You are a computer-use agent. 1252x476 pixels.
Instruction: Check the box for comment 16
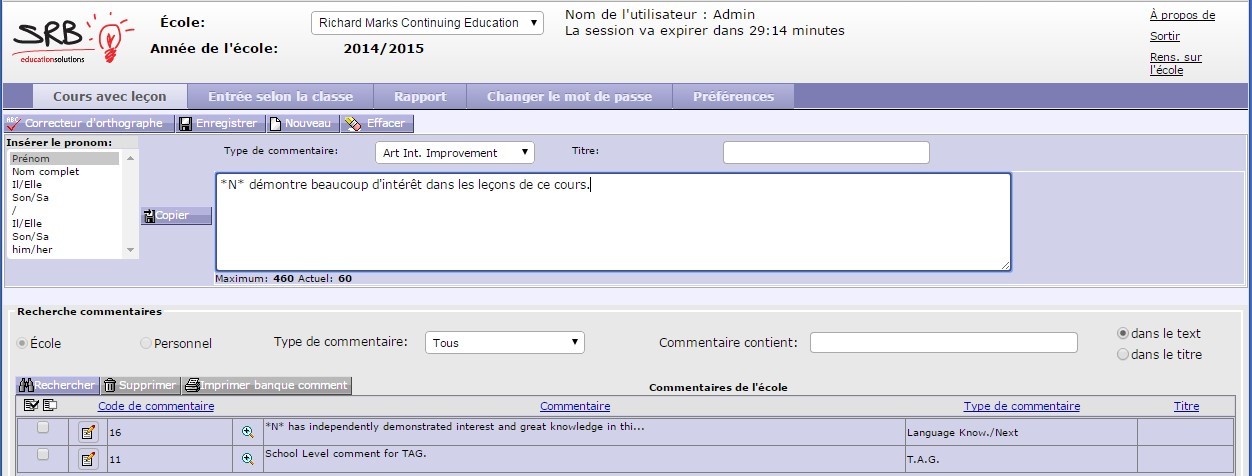point(42,428)
